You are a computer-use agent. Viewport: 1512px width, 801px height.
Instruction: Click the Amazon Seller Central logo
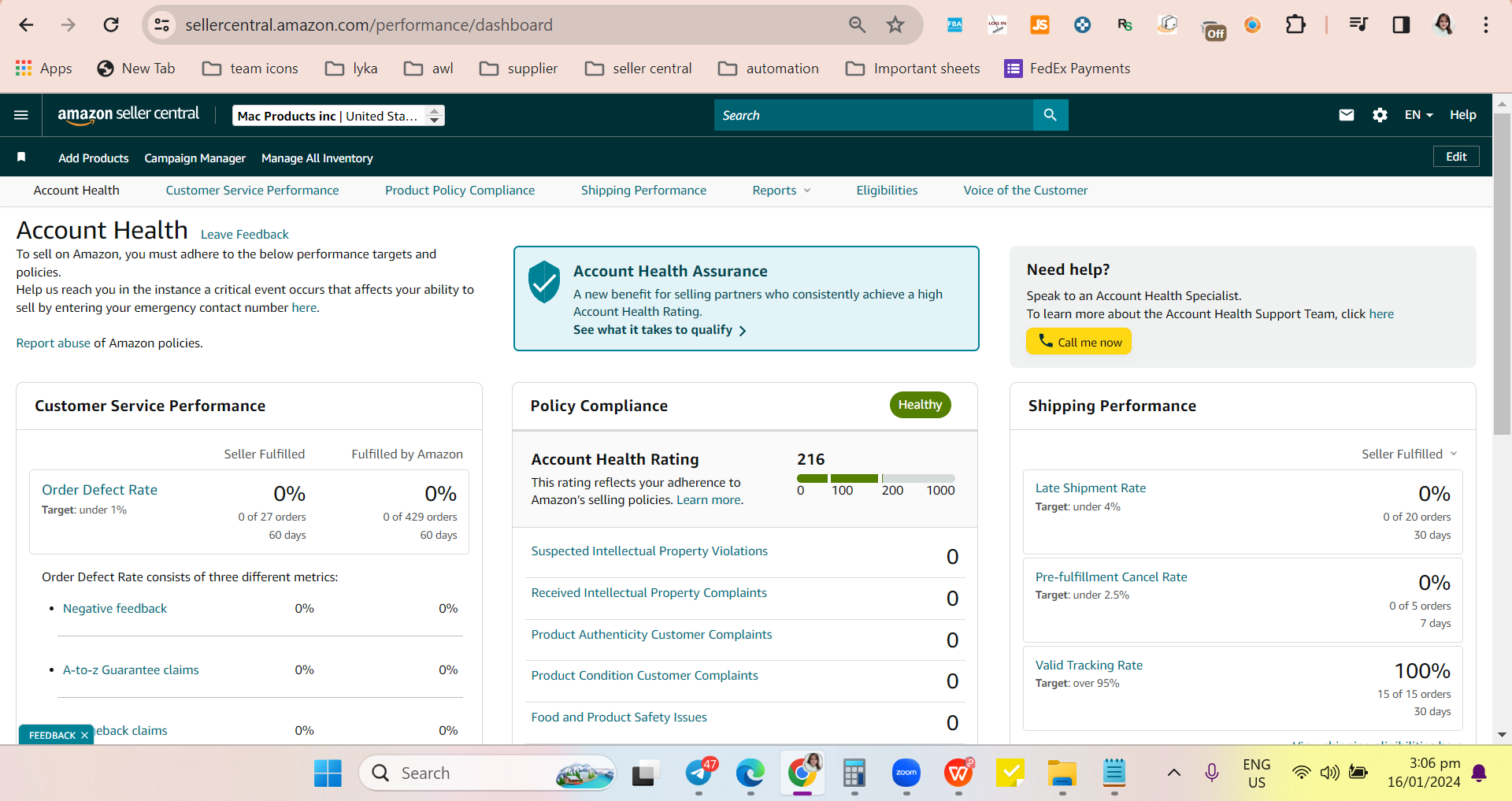(128, 115)
